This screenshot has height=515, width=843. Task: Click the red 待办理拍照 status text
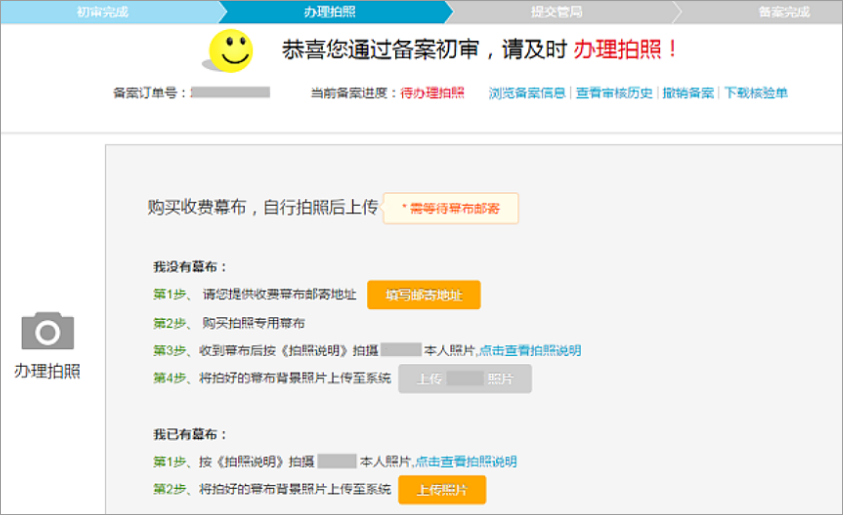(x=432, y=93)
